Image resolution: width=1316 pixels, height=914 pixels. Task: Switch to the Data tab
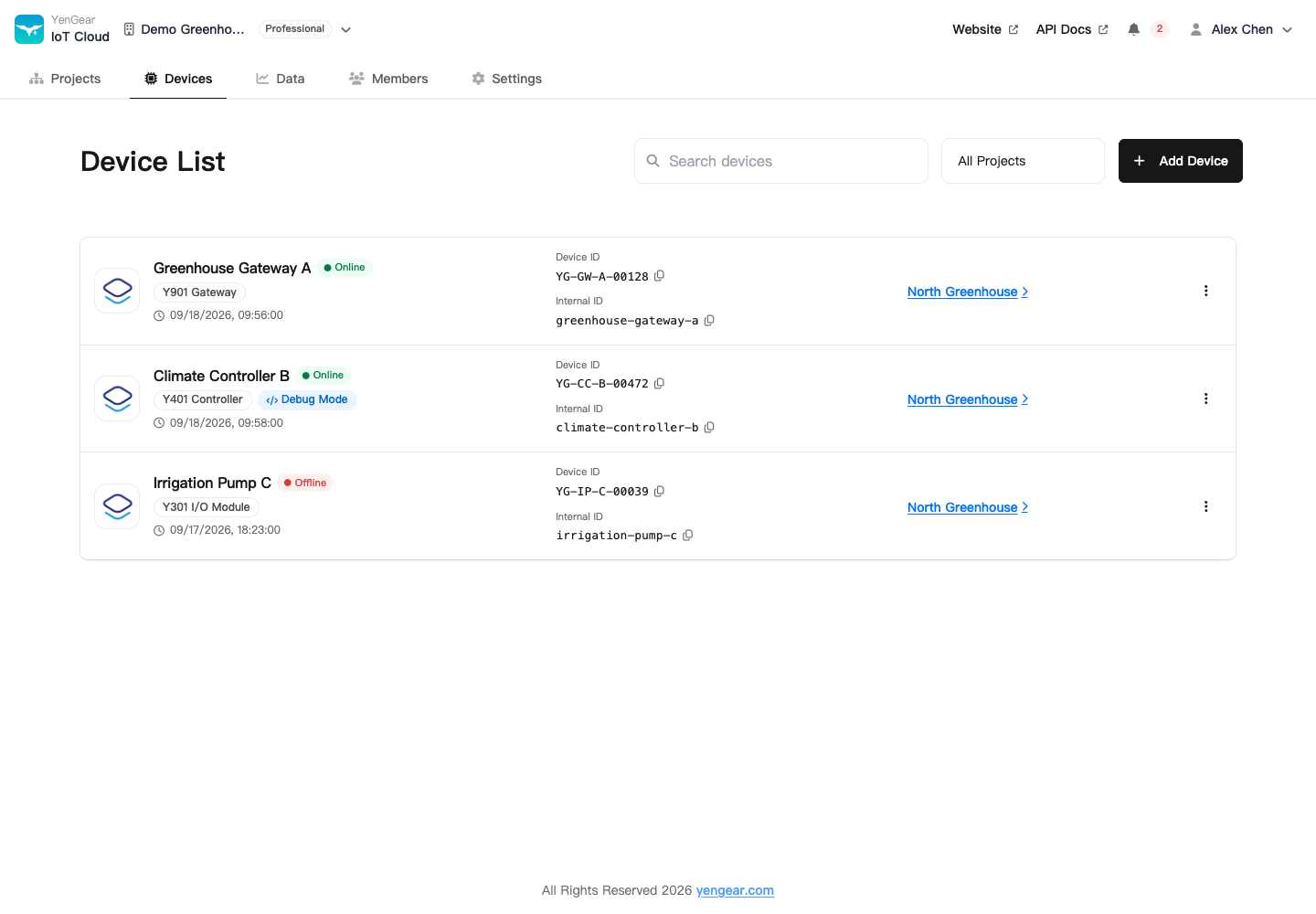(281, 79)
